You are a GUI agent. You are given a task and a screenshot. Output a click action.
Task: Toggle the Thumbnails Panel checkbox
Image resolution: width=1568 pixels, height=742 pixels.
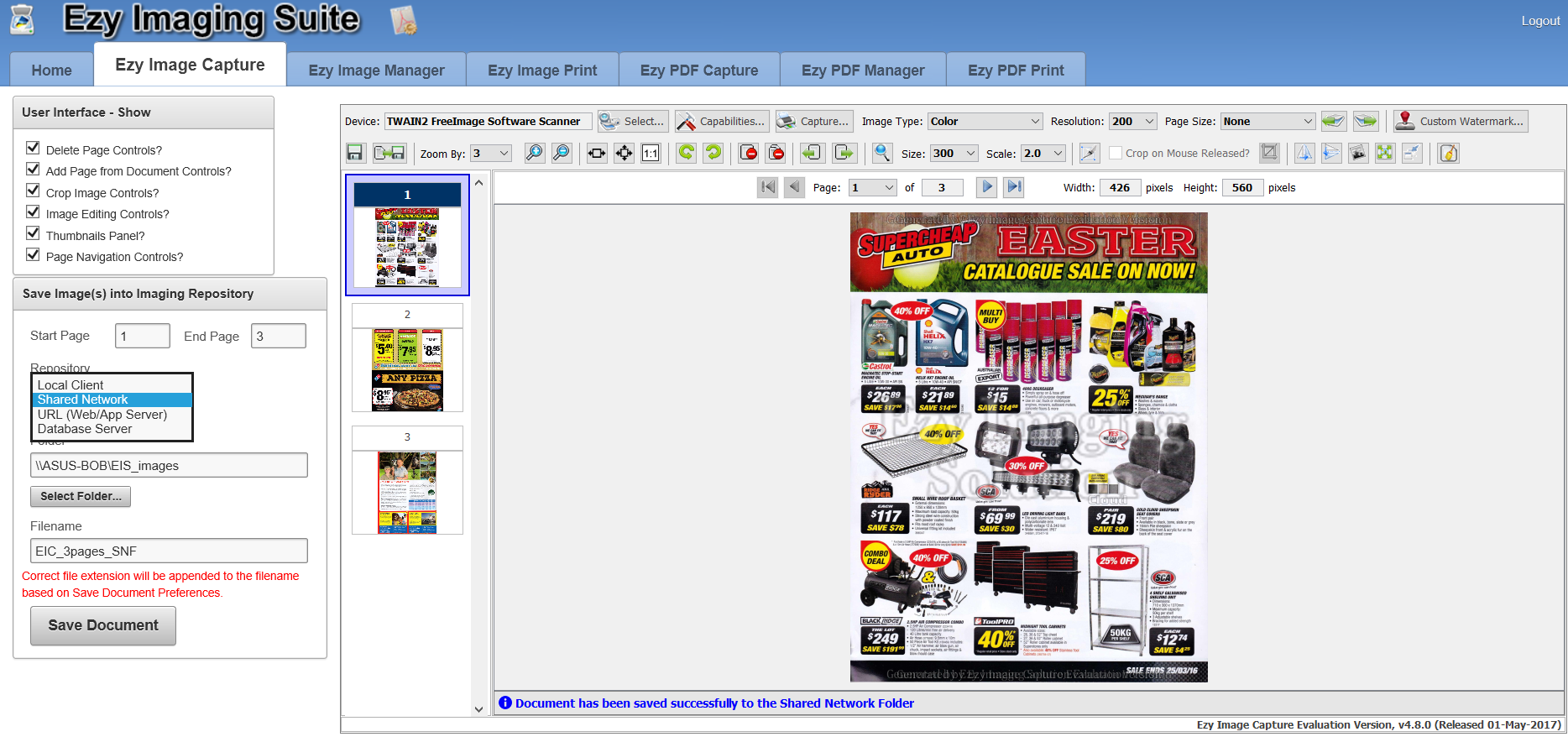(x=34, y=234)
